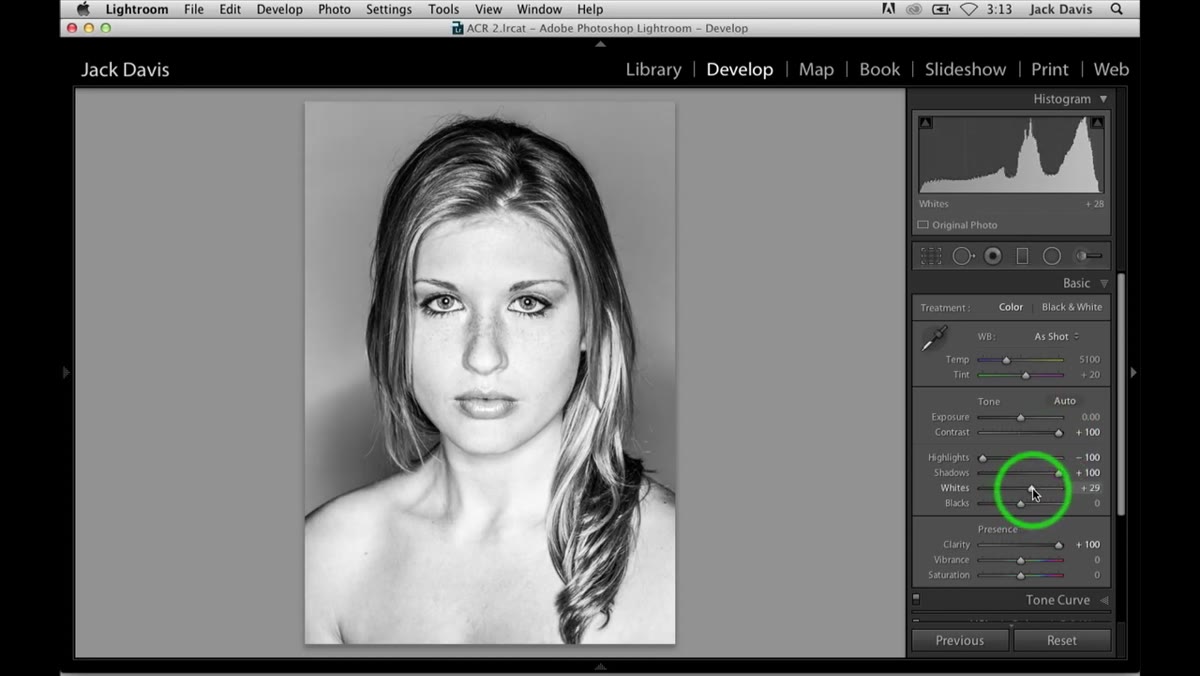Screen dimensions: 1200x676
Task: Toggle shadow clipping indicator in histogram
Action: tap(925, 123)
